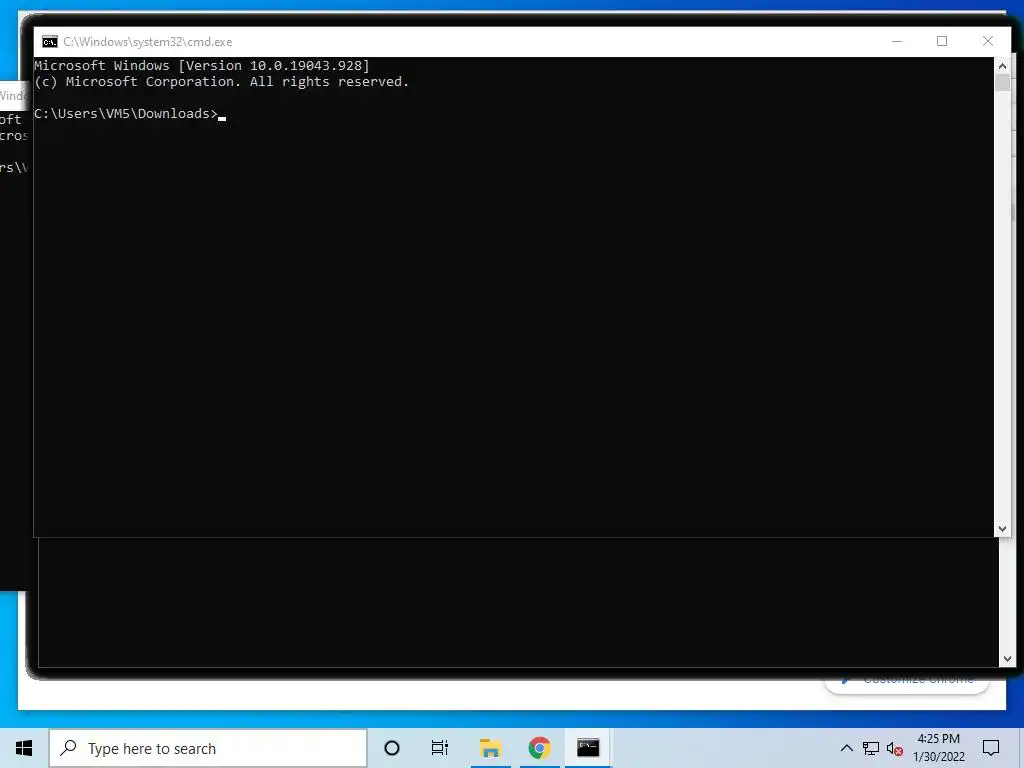The image size is (1024, 768).
Task: Click the Microsoft Corporation copyright line
Action: point(221,82)
